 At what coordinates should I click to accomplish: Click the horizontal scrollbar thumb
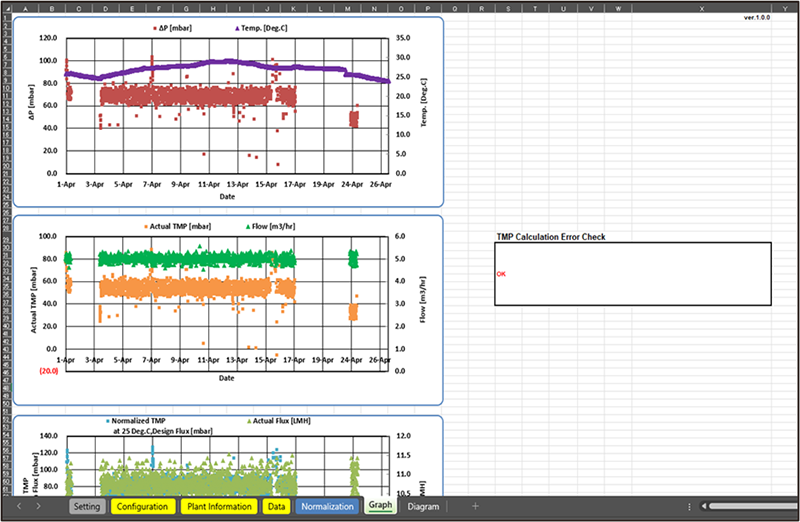click(750, 507)
